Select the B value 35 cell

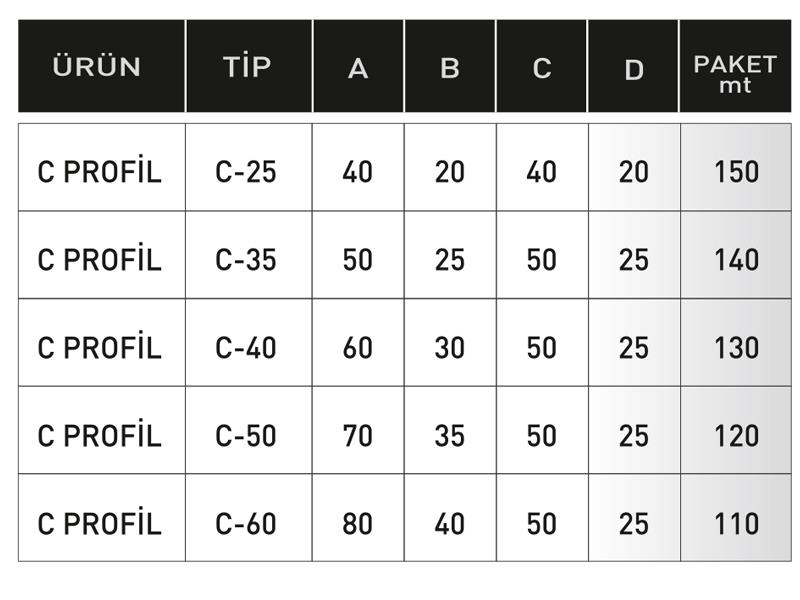(x=450, y=431)
